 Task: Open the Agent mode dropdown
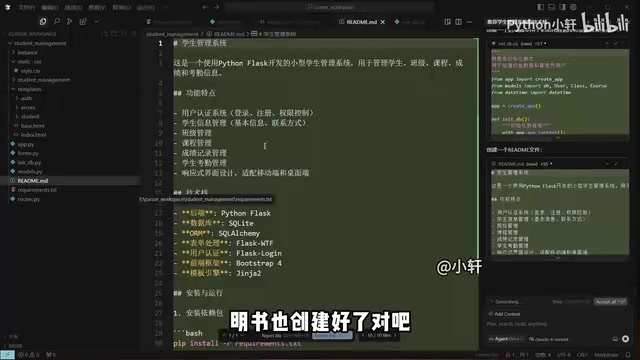pos(507,339)
